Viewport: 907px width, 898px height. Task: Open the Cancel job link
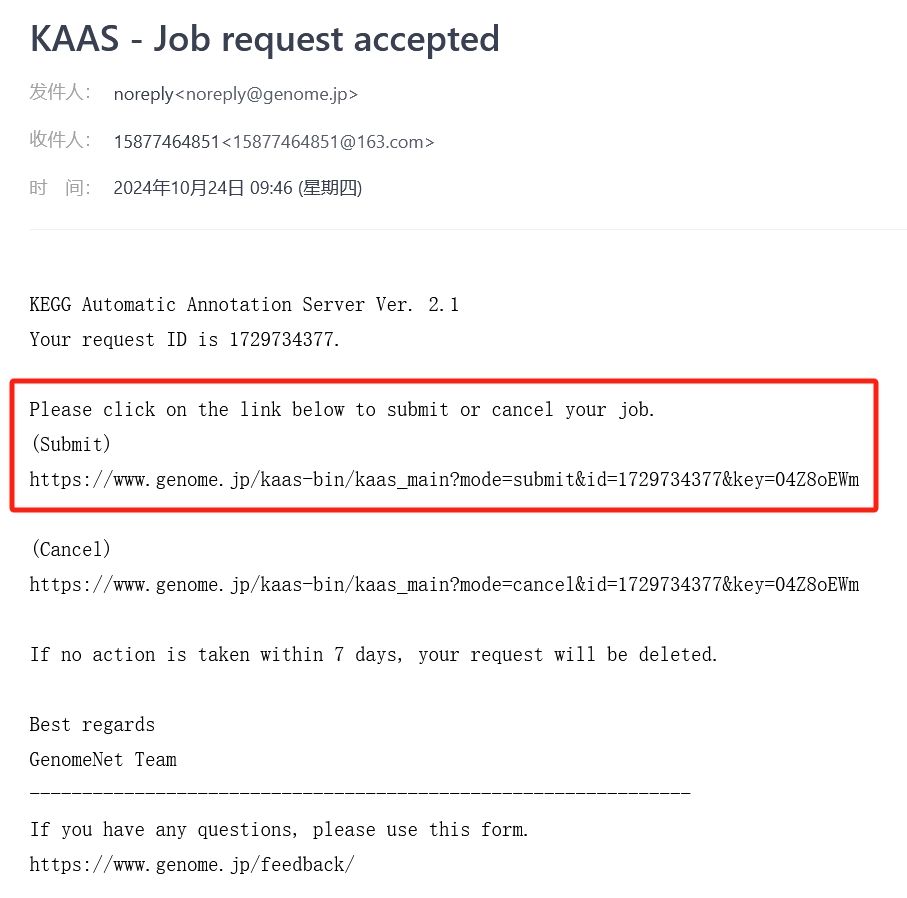click(444, 584)
